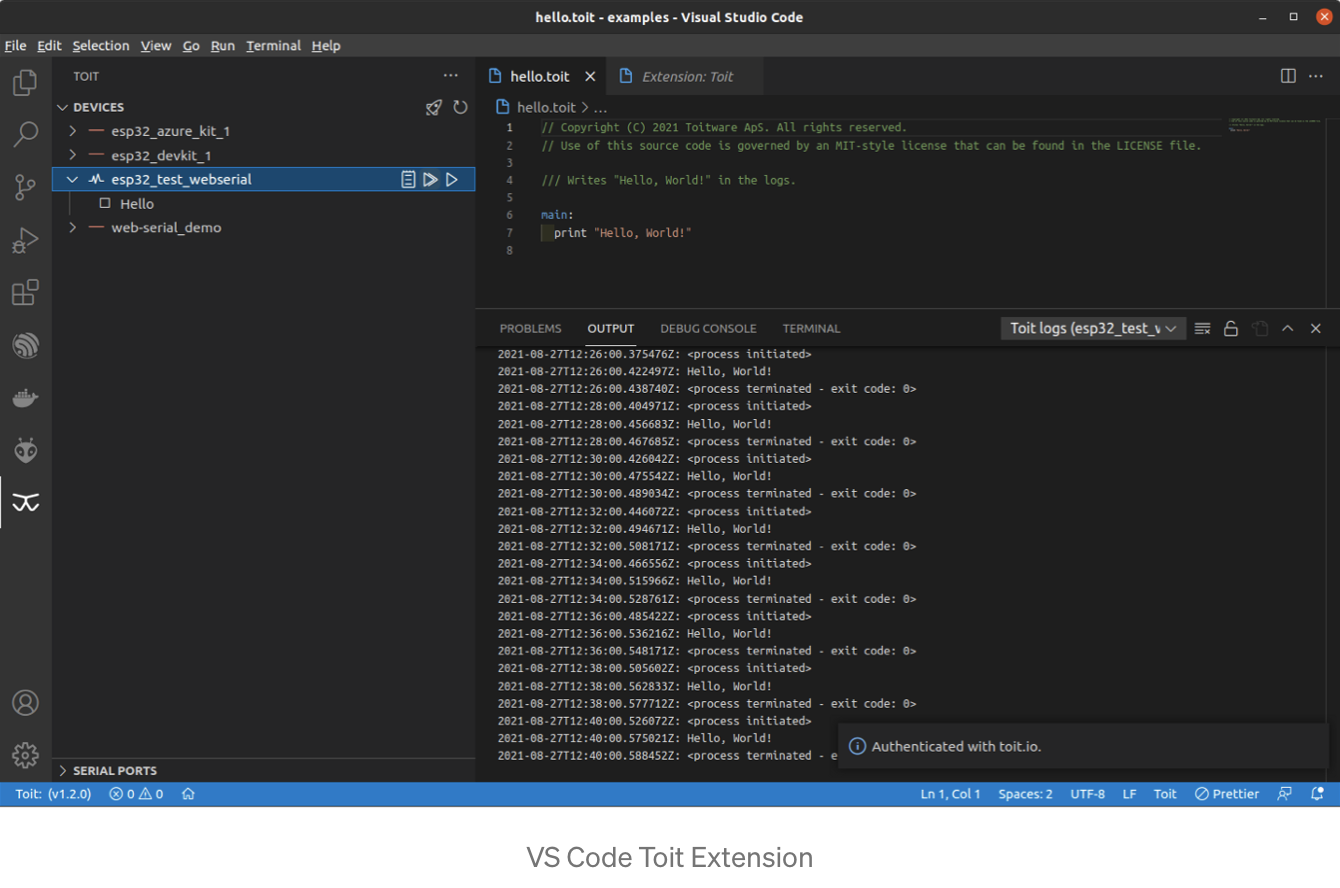
Task: Switch to the Problems panel tab
Action: point(530,328)
